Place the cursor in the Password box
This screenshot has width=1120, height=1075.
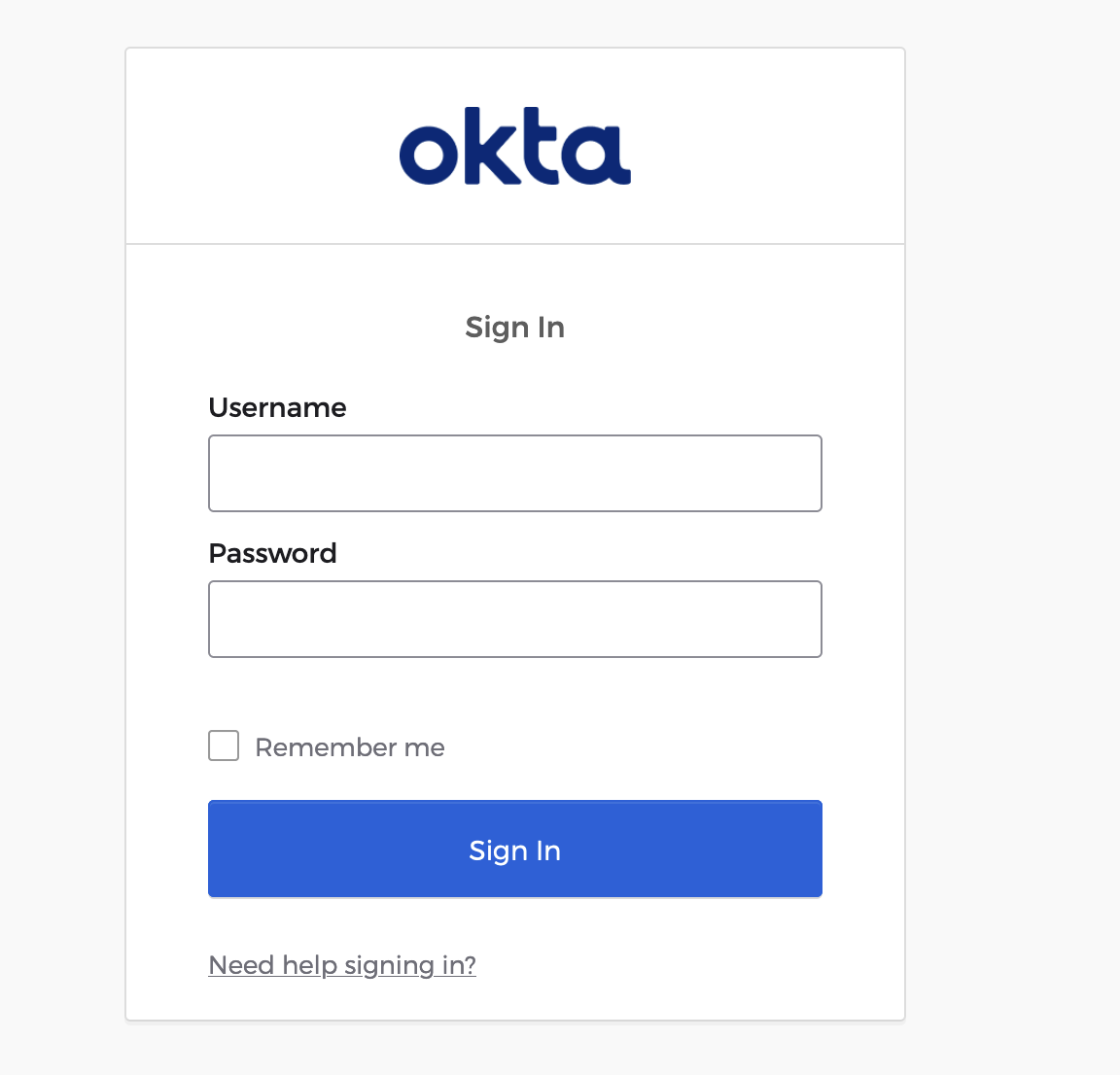coord(515,618)
